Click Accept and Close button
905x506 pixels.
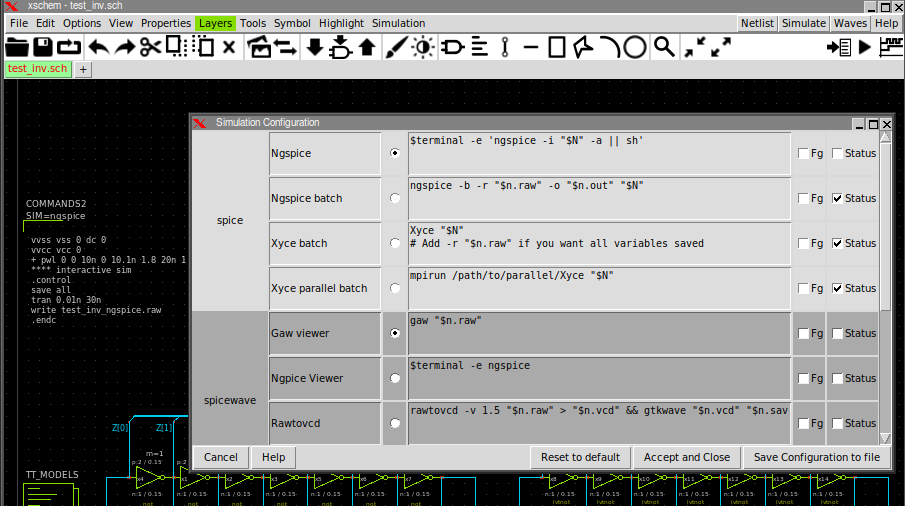pos(685,457)
